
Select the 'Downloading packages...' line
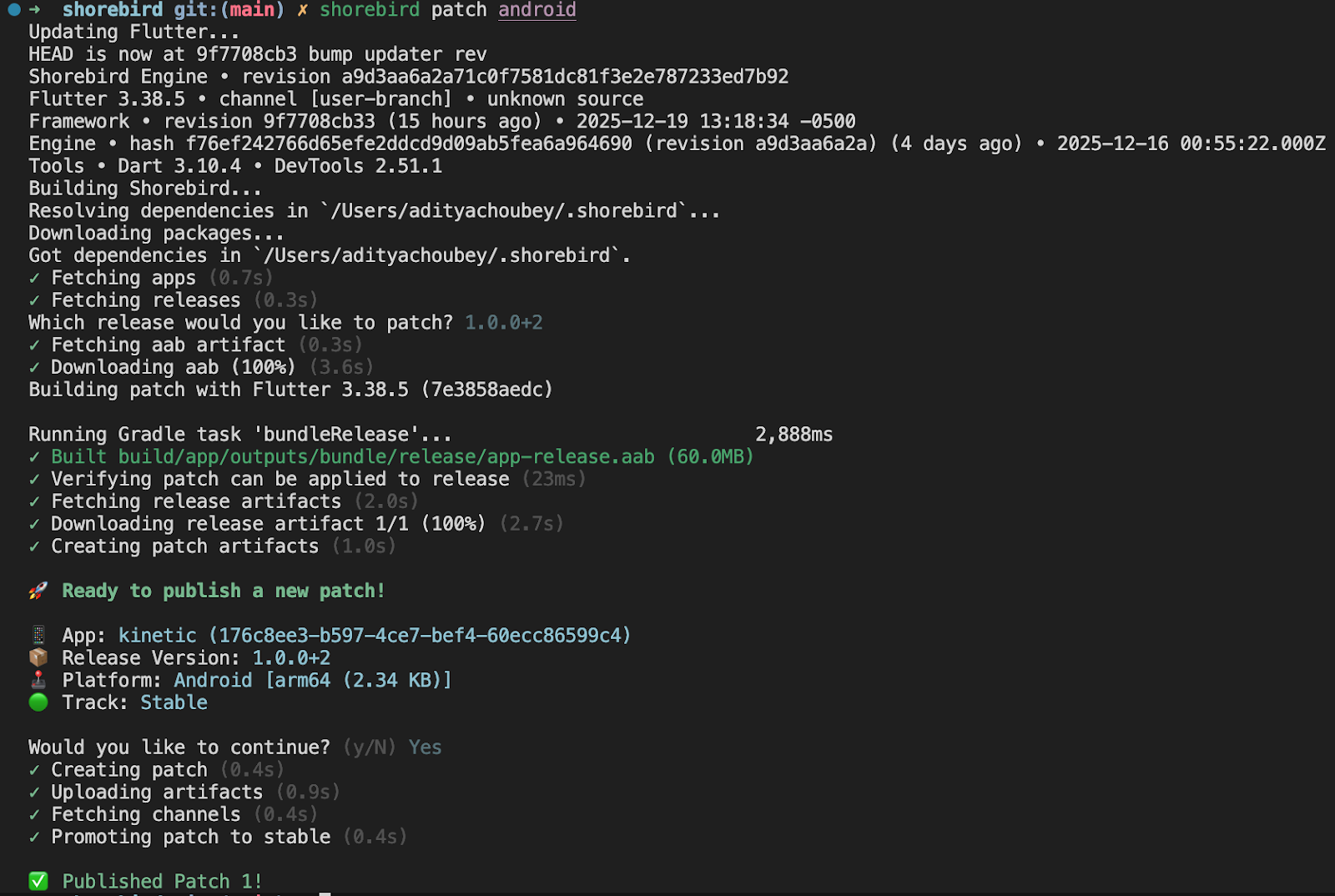point(157,234)
